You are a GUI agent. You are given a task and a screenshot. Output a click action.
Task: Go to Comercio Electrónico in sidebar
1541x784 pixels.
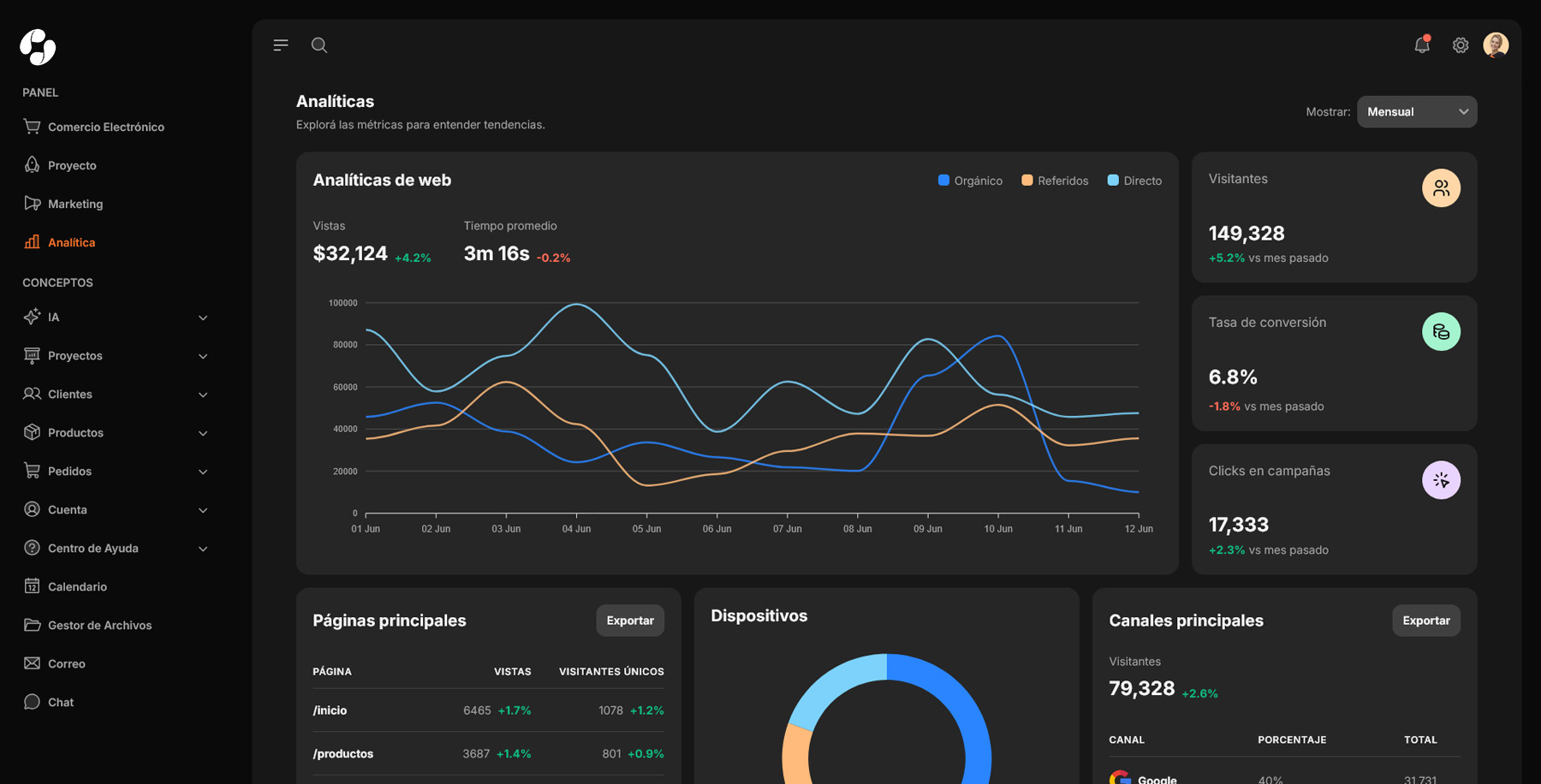[x=105, y=127]
